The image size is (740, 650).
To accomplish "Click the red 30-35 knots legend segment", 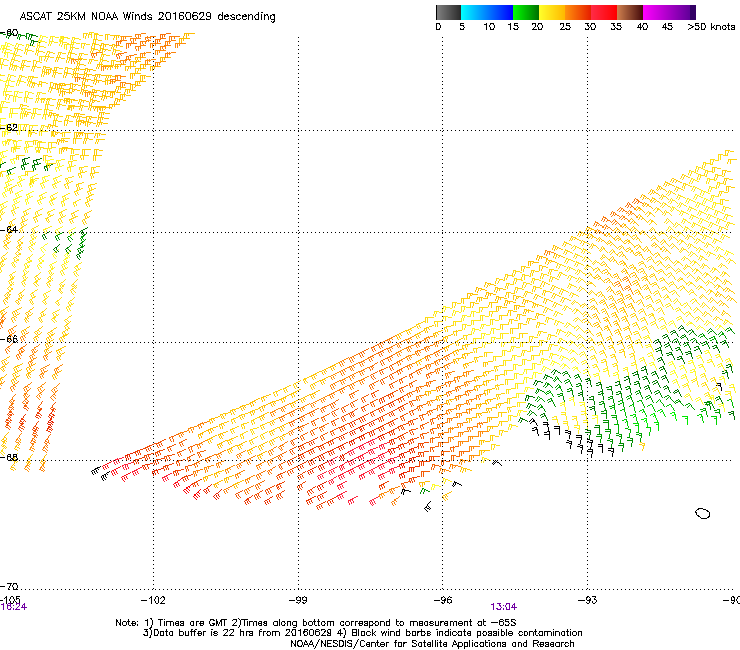I will [x=604, y=12].
